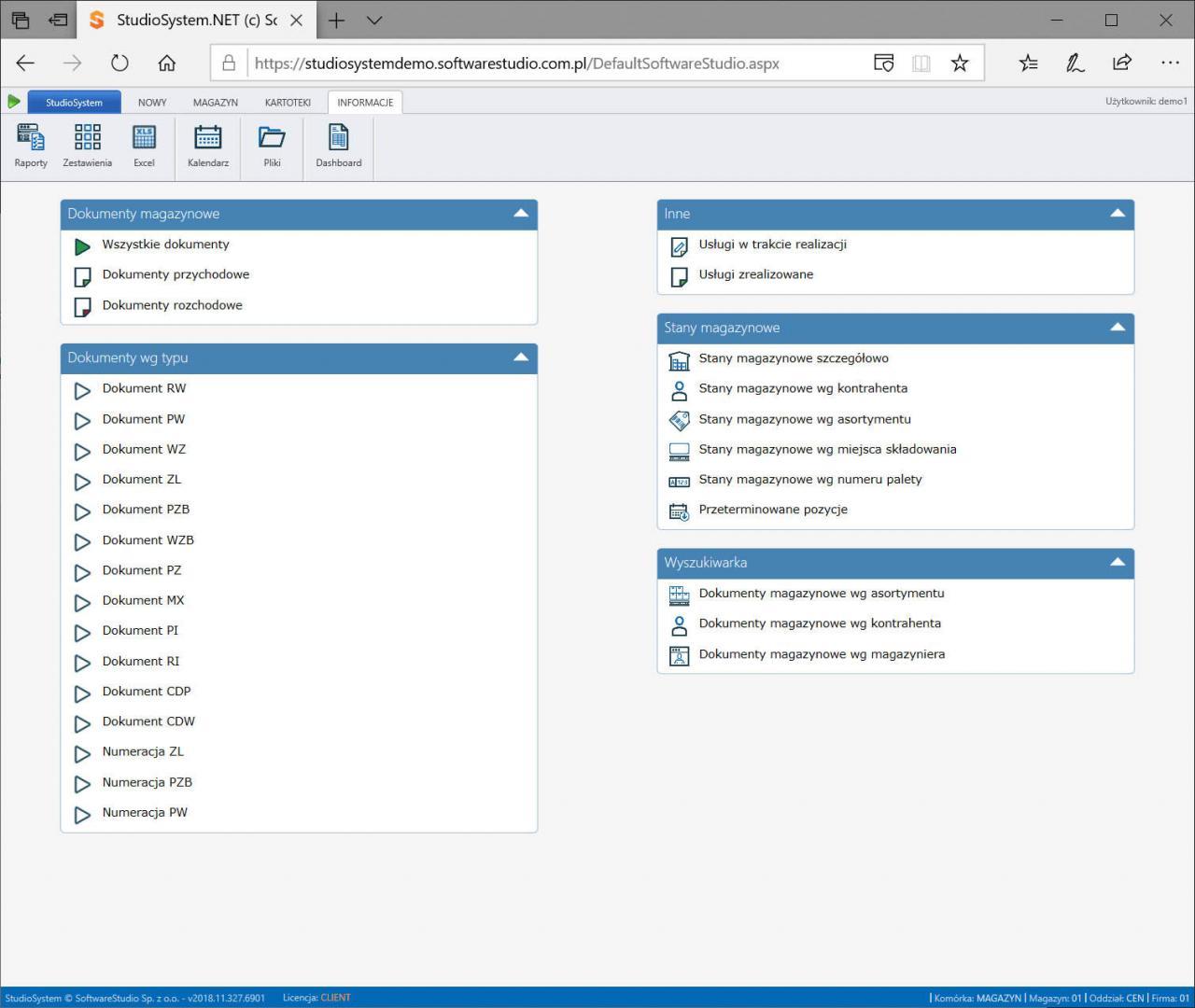Collapse the Dokumenty magazynowe panel

click(x=521, y=213)
